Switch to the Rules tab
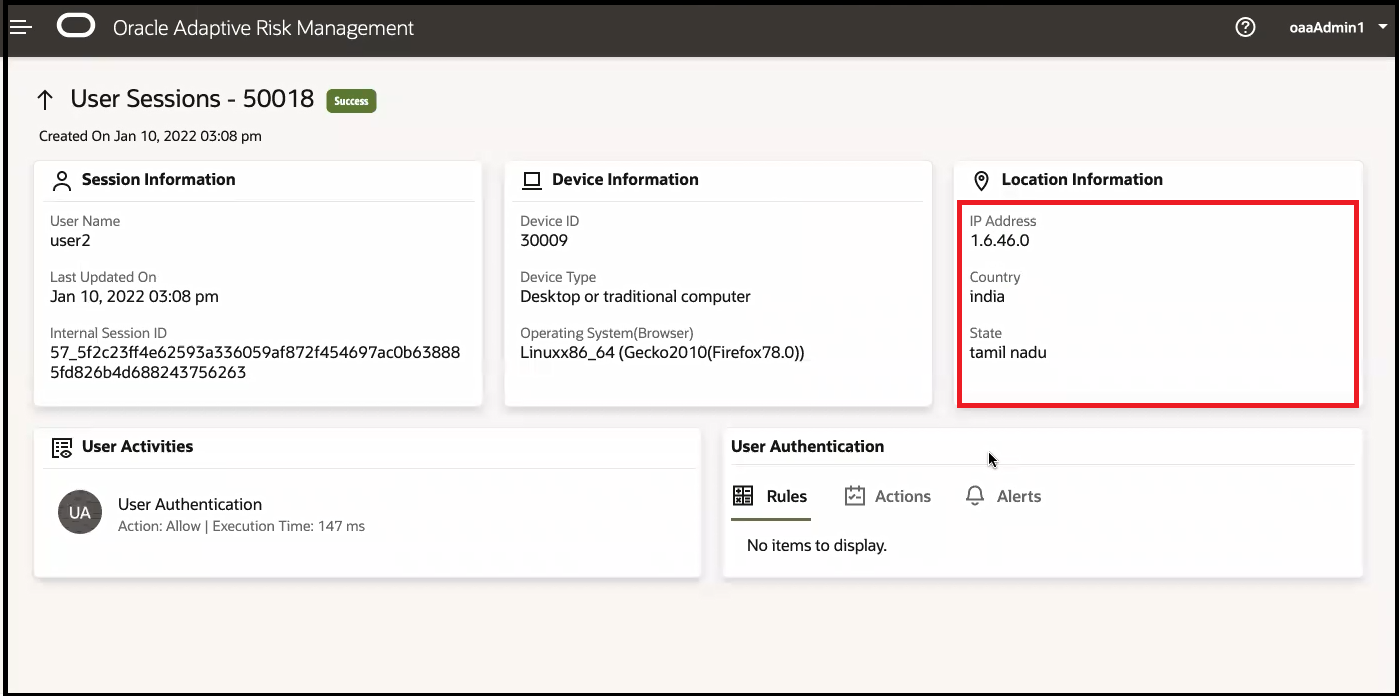Screen dimensions: 1399x696 [x=770, y=496]
